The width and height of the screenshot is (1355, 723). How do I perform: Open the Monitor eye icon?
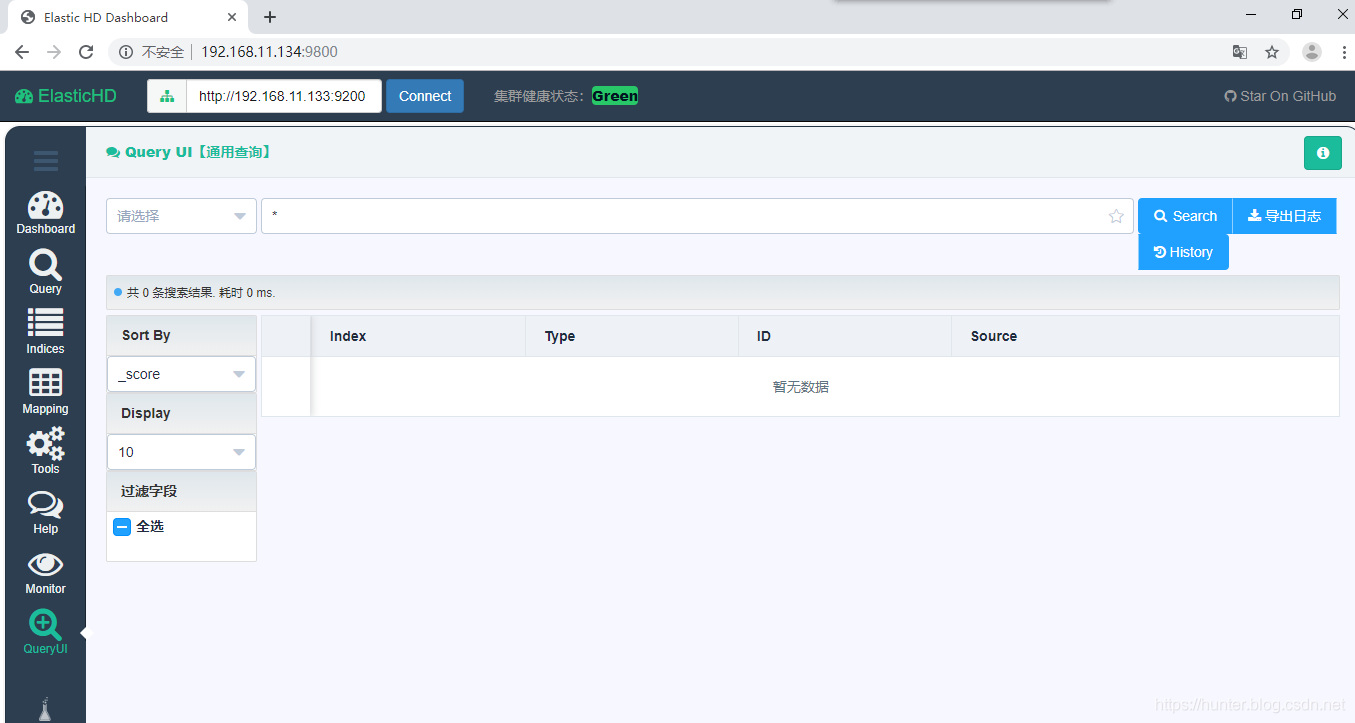point(45,572)
